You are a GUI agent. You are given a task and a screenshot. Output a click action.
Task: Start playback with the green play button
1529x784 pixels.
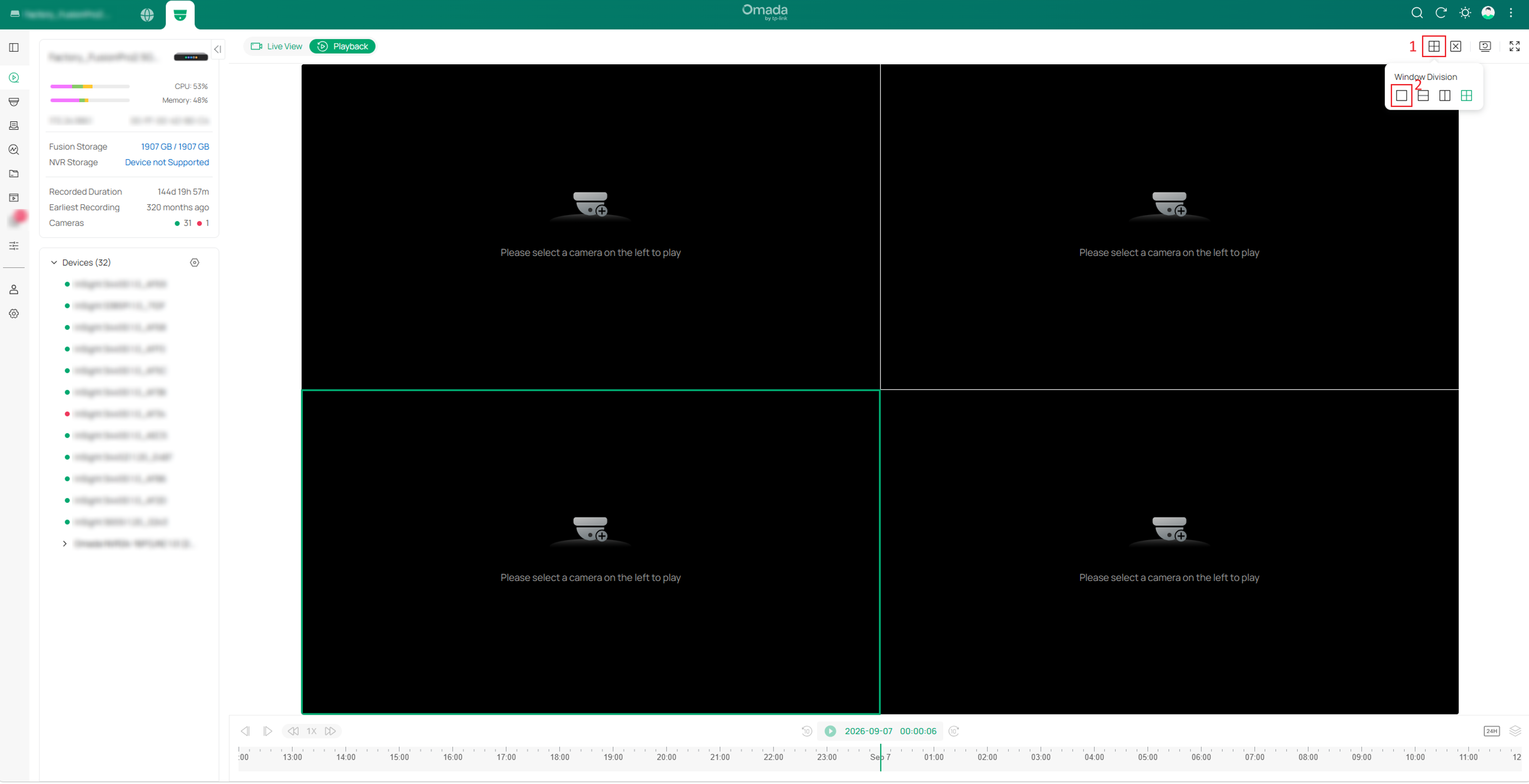point(830,731)
